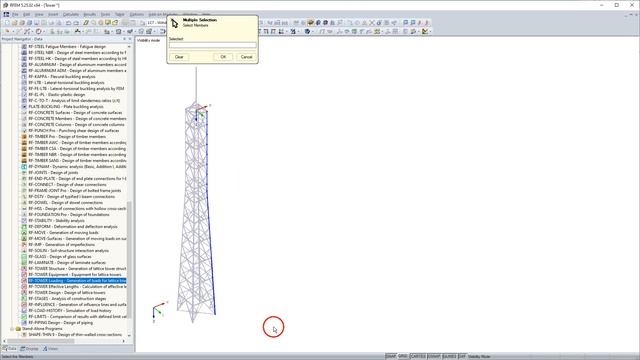Viewport: 640px width, 360px height.
Task: Click the Selected members input field
Action: point(213,45)
